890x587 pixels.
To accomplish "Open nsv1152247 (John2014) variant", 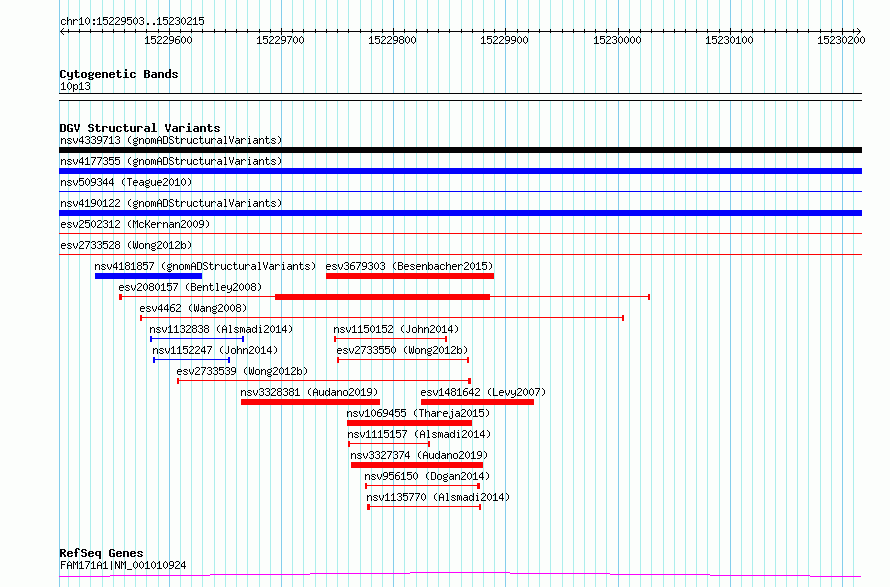I will (x=215, y=350).
